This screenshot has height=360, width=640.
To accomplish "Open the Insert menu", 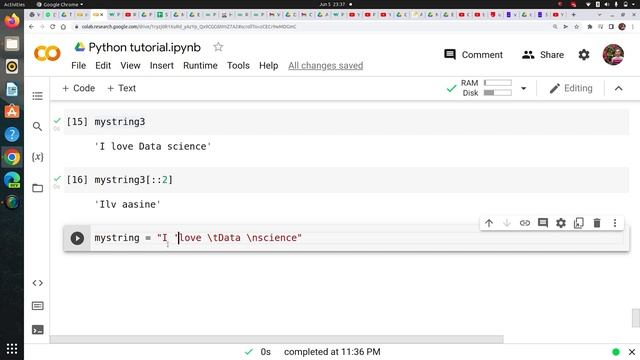I will [162, 66].
